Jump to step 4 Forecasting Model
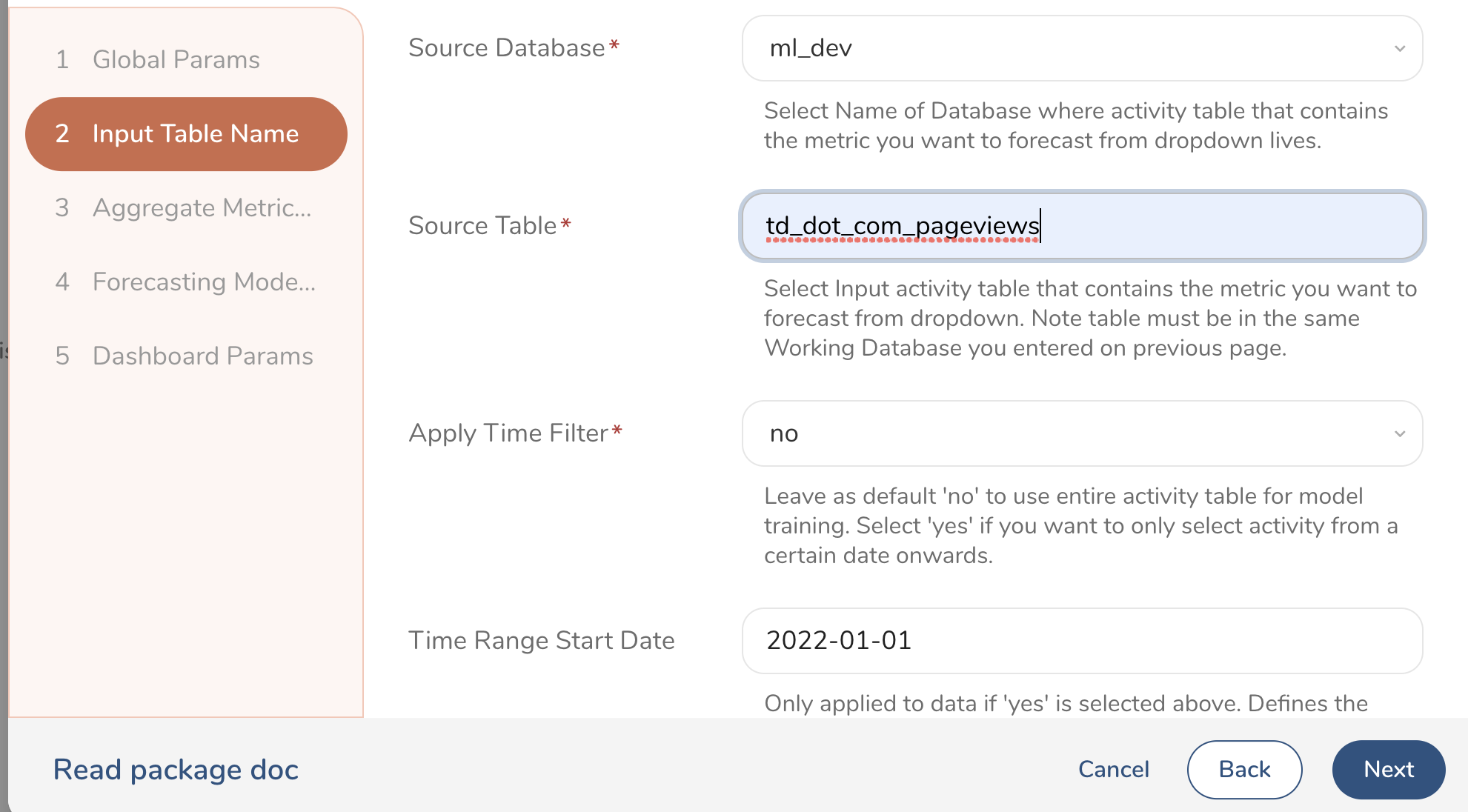The width and height of the screenshot is (1468, 812). coord(185,282)
